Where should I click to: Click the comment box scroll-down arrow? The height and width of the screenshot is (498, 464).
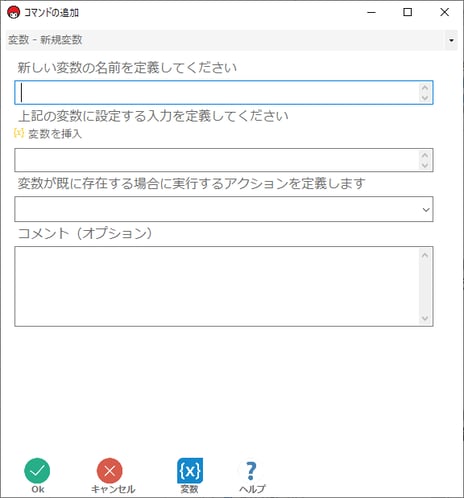tap(425, 318)
